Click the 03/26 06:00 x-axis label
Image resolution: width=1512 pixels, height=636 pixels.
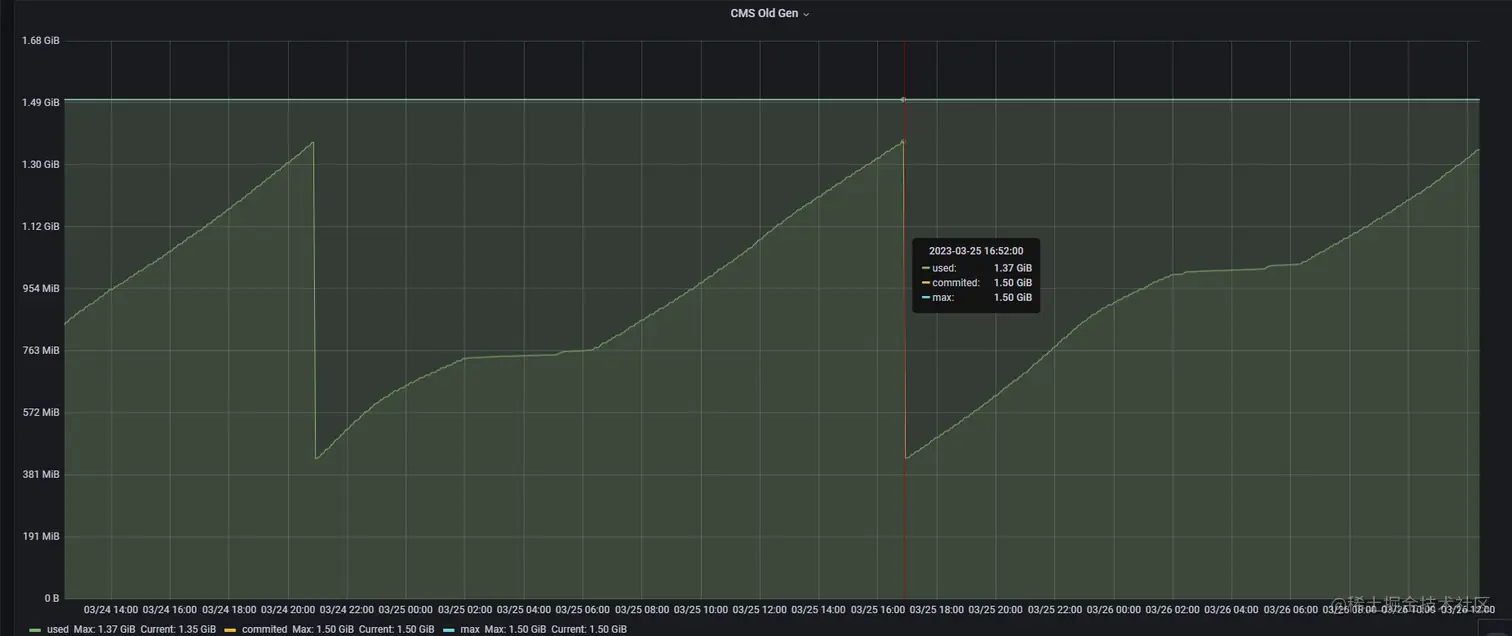(1291, 609)
